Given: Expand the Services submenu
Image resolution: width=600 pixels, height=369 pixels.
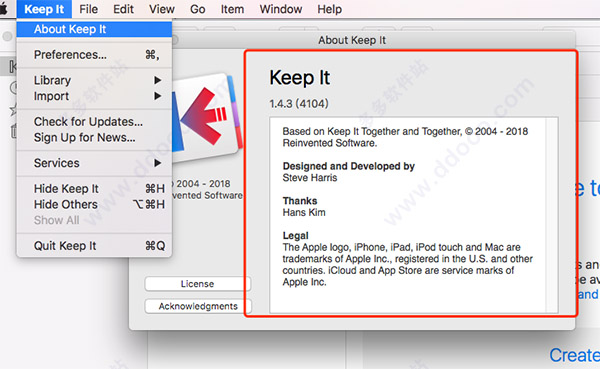Looking at the screenshot, I should (x=94, y=163).
